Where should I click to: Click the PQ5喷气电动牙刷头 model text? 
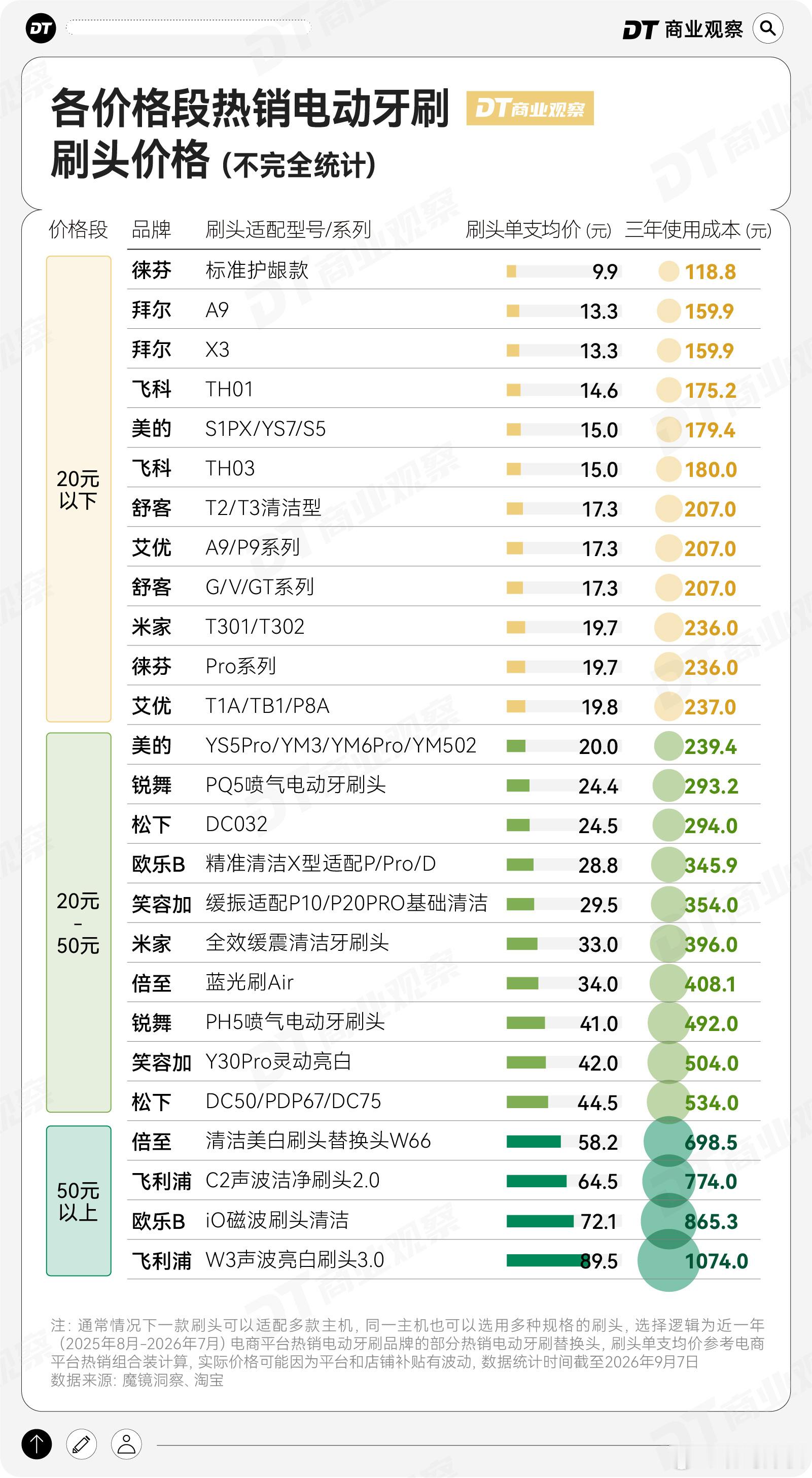tap(295, 784)
